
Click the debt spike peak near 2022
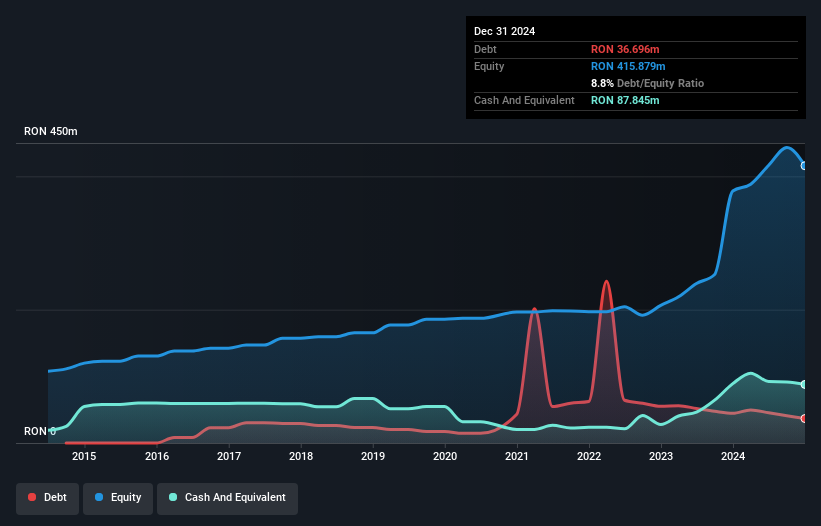tap(606, 282)
